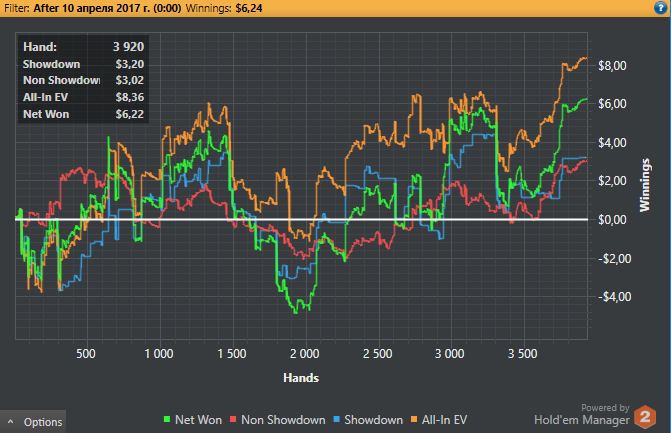This screenshot has height=433, width=671.
Task: Click the Non Showdown legend label
Action: coord(283,420)
